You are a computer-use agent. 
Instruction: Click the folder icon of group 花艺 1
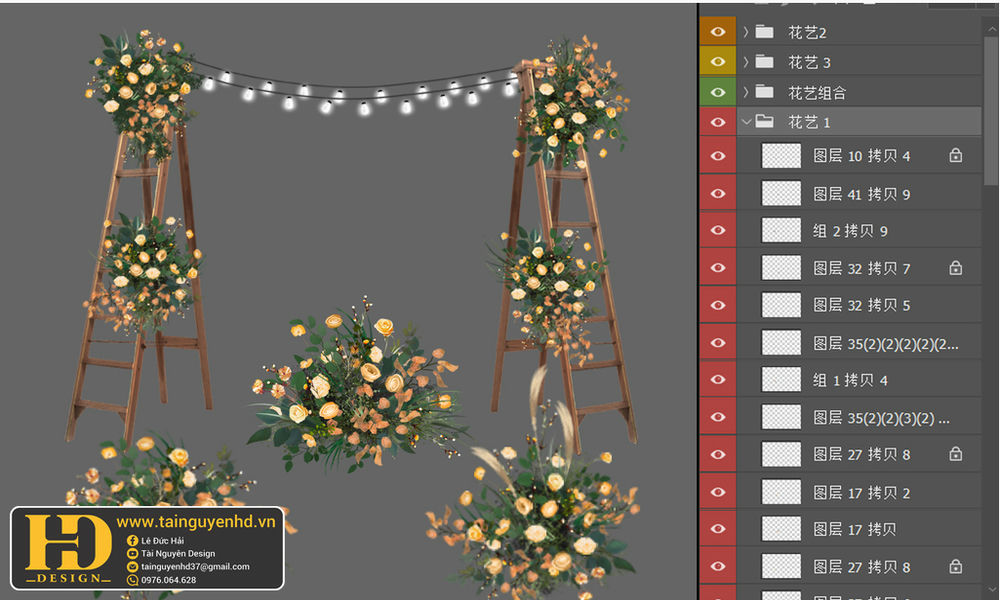coord(765,122)
